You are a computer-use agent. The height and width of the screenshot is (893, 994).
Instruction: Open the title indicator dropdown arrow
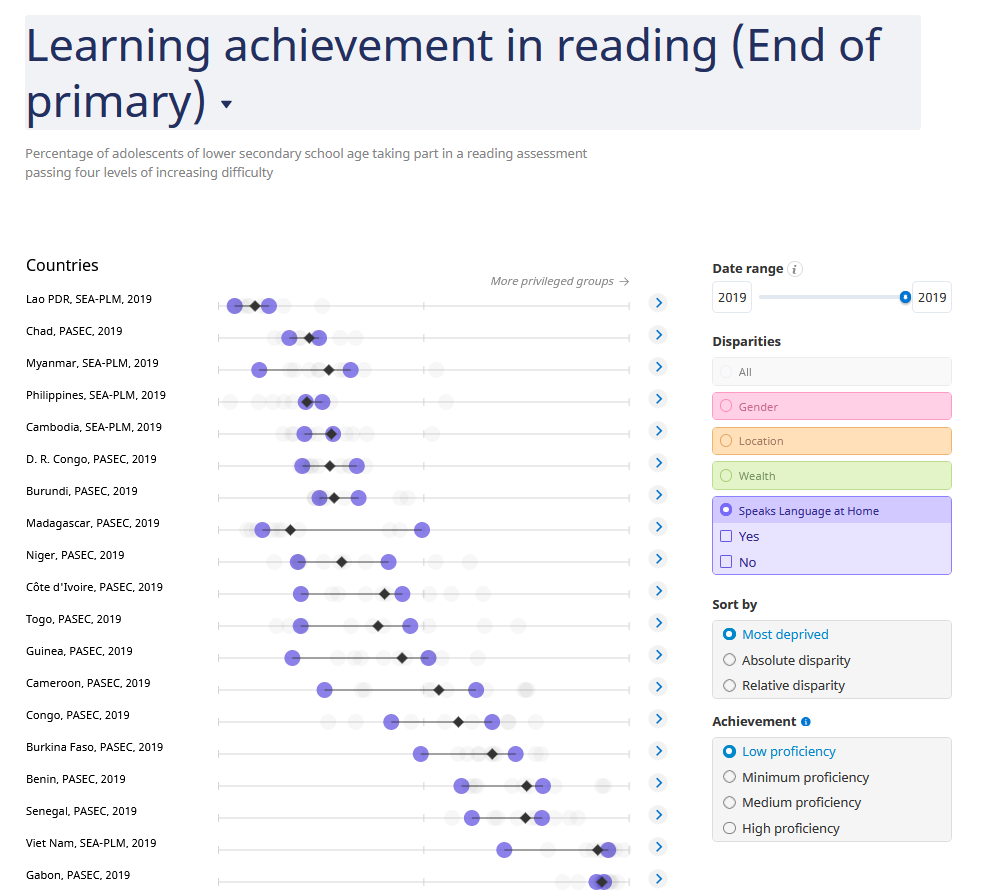(226, 105)
